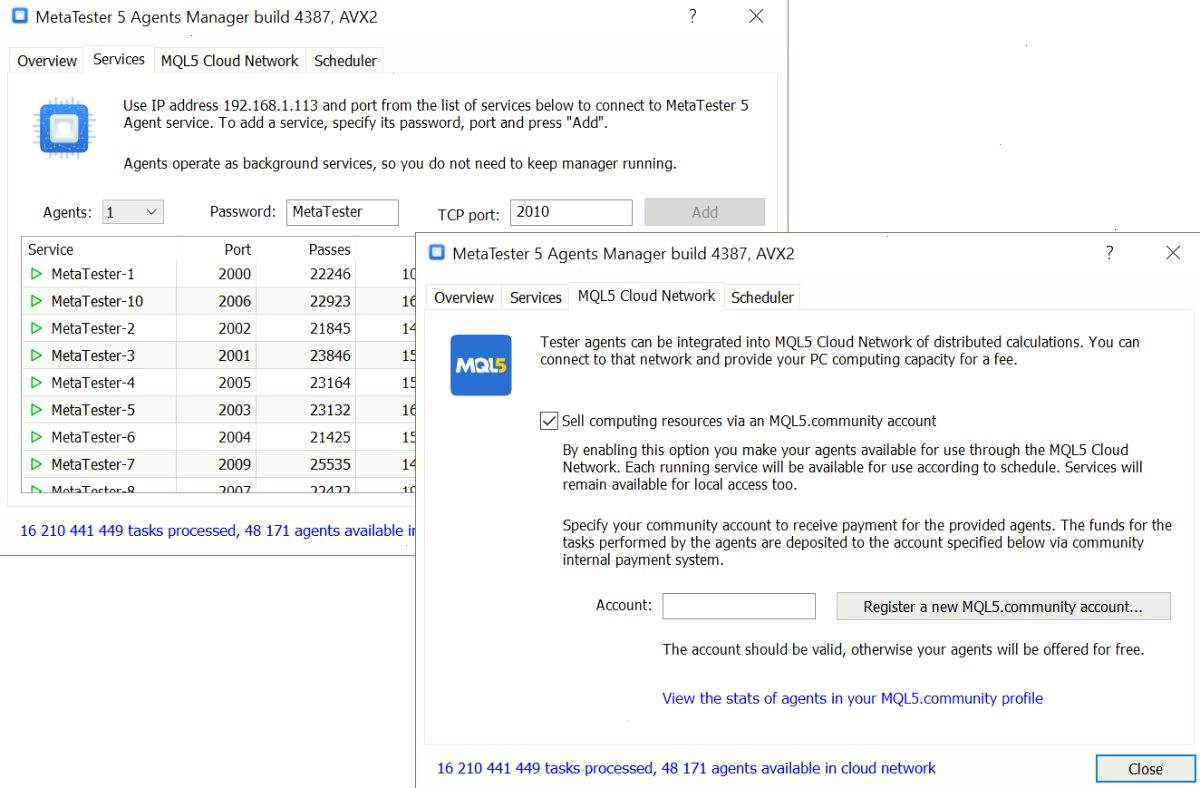Open the Scheduler tab in the back Services window
Screen dimensions: 1200x788
(345, 61)
